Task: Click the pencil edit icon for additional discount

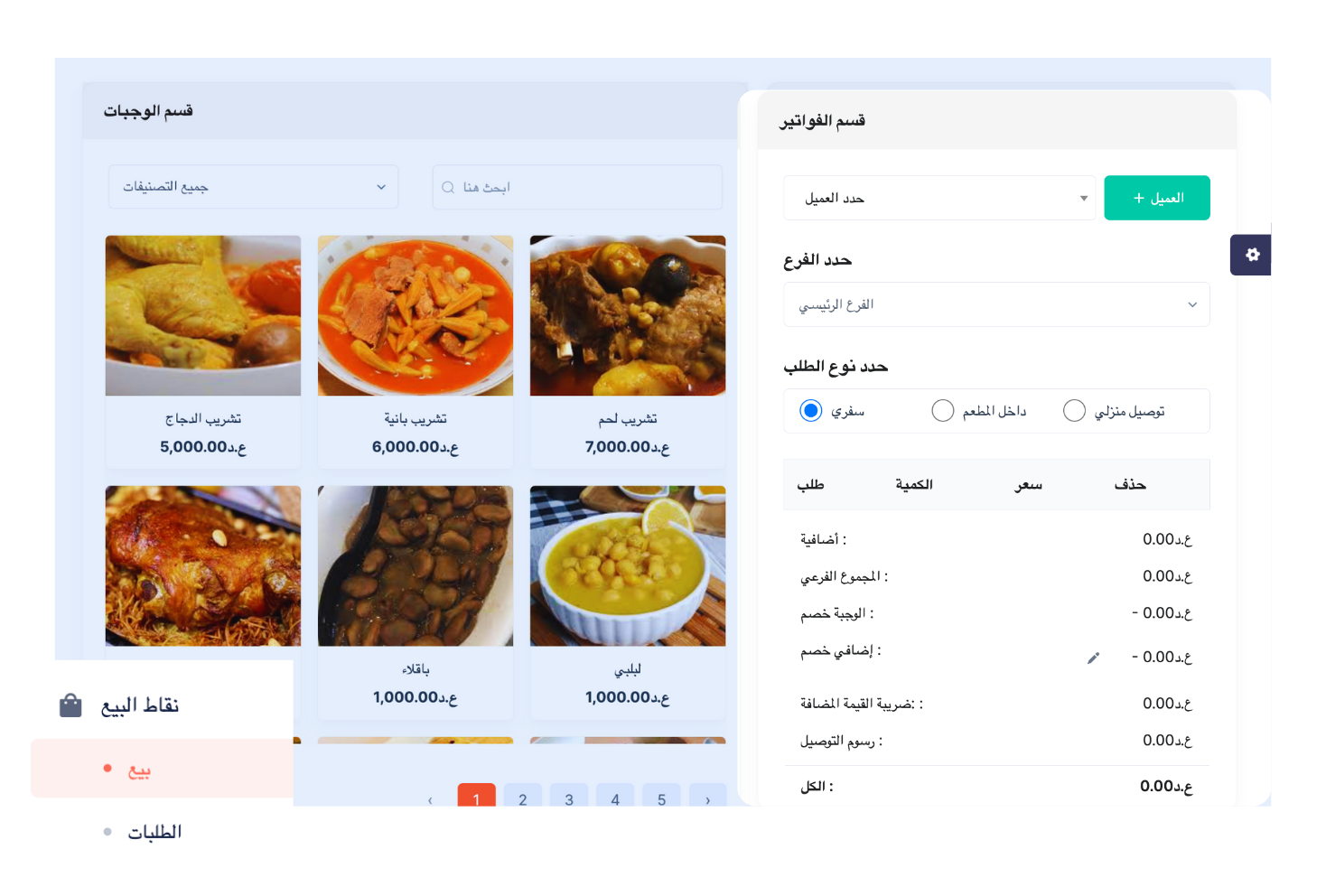Action: point(1093,658)
